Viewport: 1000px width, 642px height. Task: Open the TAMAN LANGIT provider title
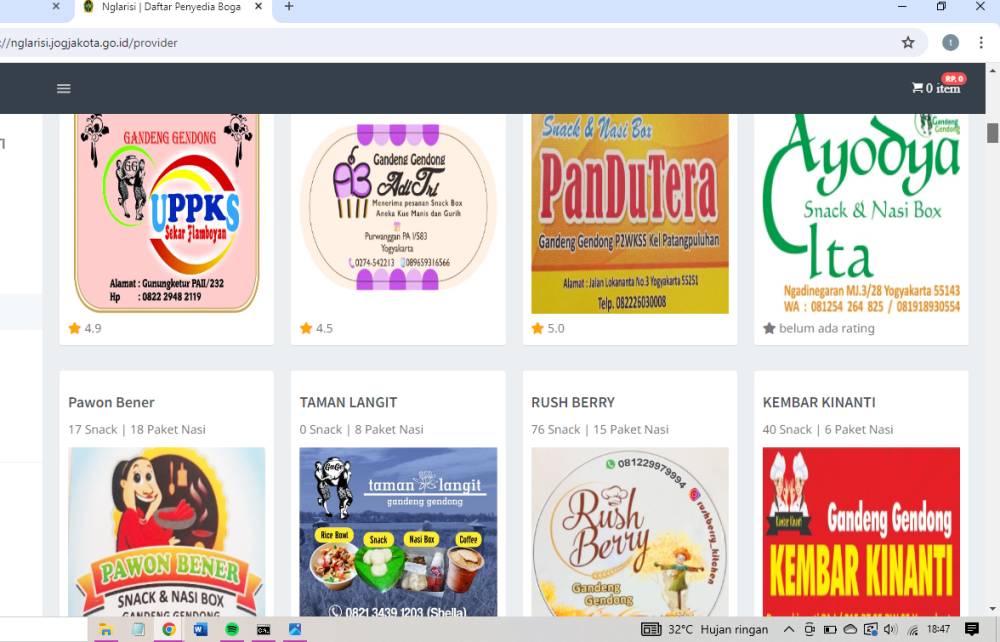point(348,402)
